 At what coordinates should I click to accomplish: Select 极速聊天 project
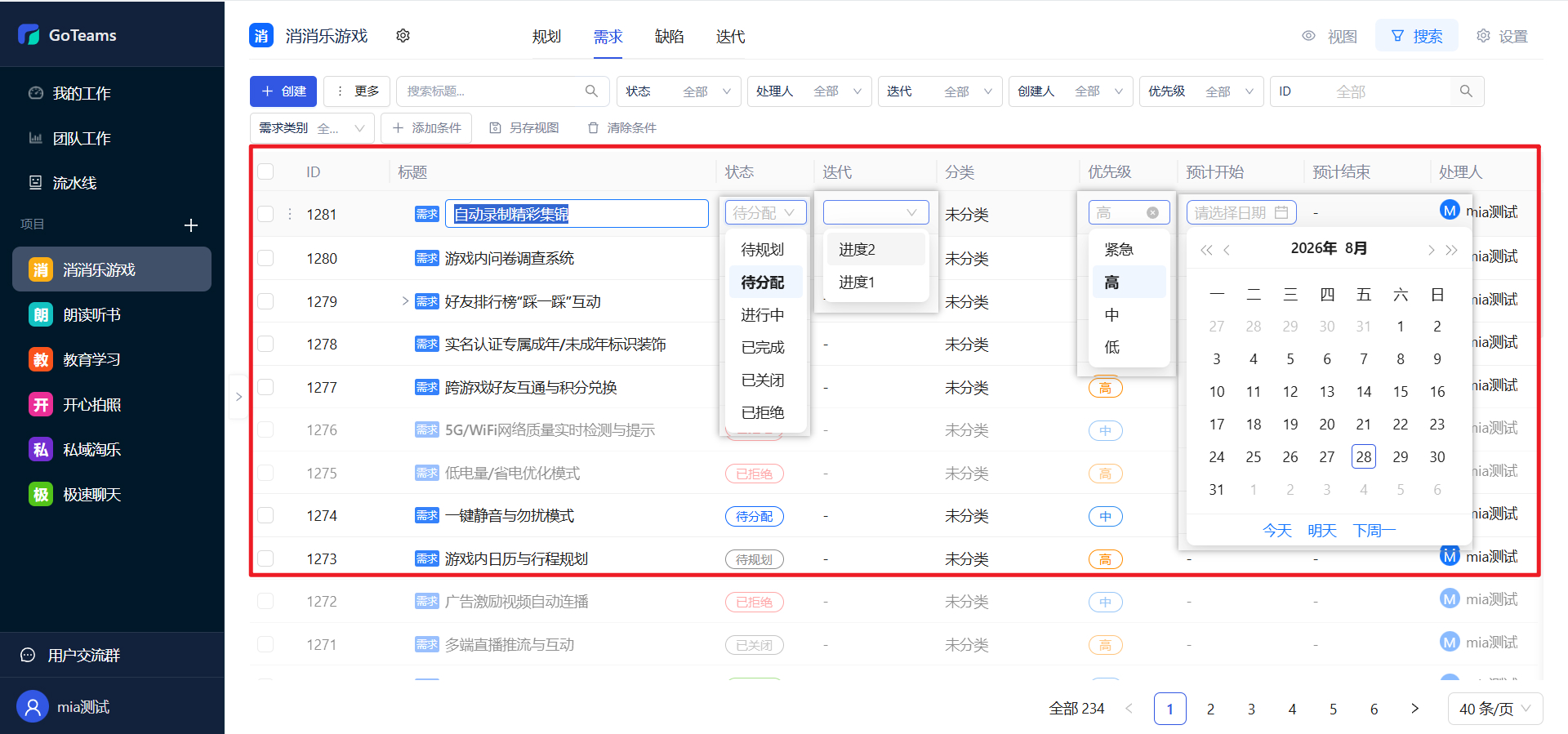click(x=112, y=495)
